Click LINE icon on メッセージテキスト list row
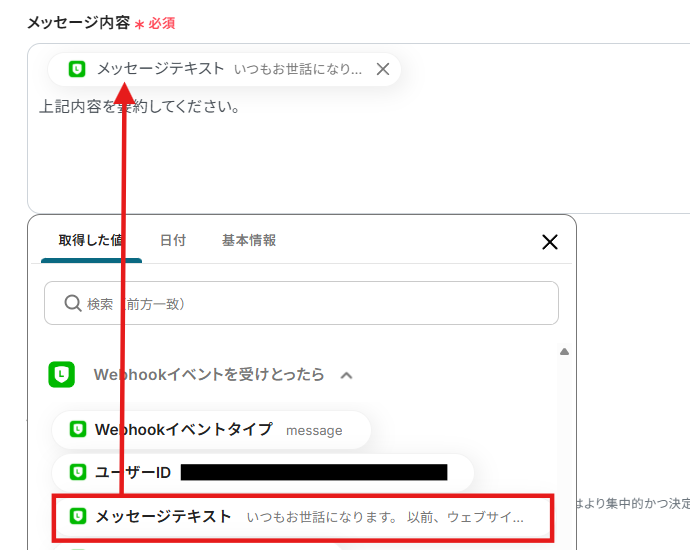Image resolution: width=690 pixels, height=550 pixels. tap(78, 516)
